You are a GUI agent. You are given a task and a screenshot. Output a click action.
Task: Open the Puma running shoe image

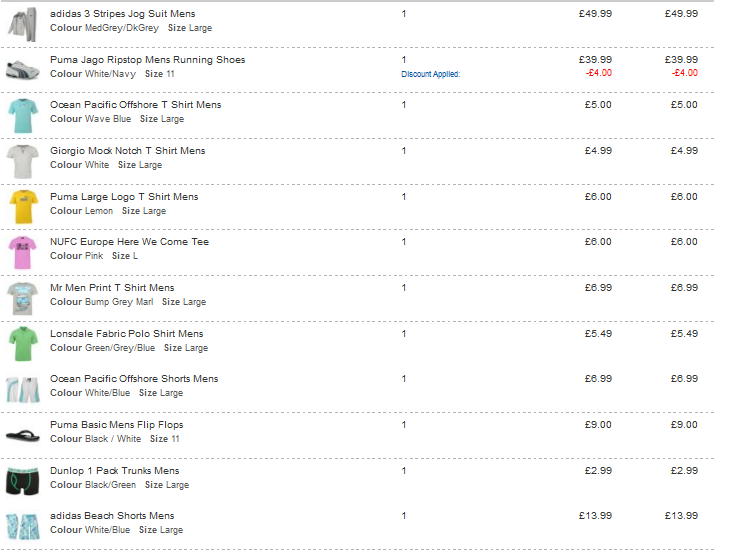pyautogui.click(x=22, y=69)
